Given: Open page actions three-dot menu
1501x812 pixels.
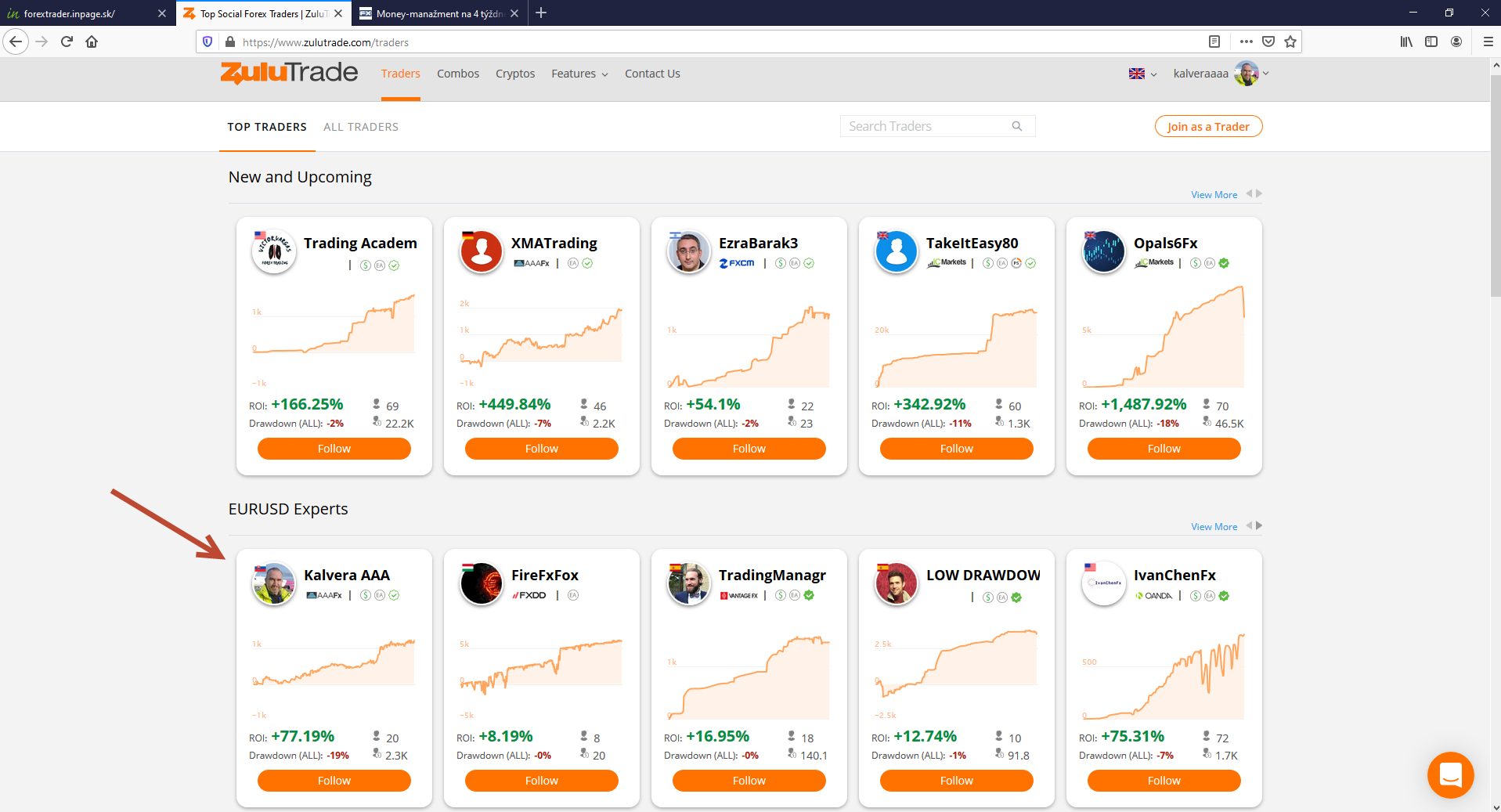Looking at the screenshot, I should point(1247,42).
